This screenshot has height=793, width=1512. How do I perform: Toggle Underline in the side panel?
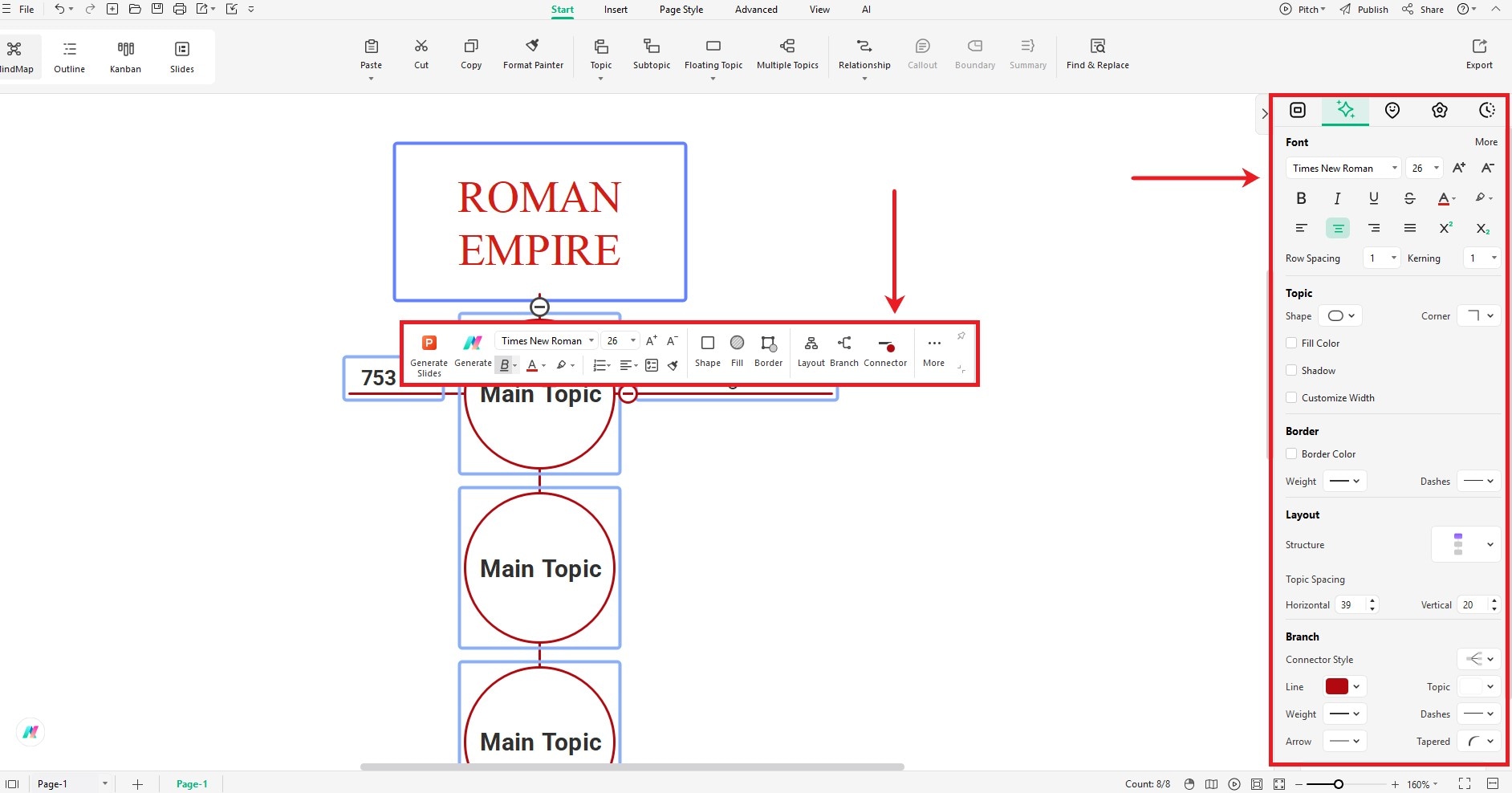point(1373,198)
